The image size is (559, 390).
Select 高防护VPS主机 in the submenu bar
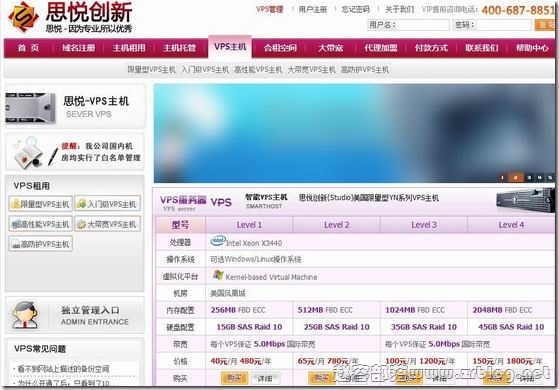[x=365, y=70]
